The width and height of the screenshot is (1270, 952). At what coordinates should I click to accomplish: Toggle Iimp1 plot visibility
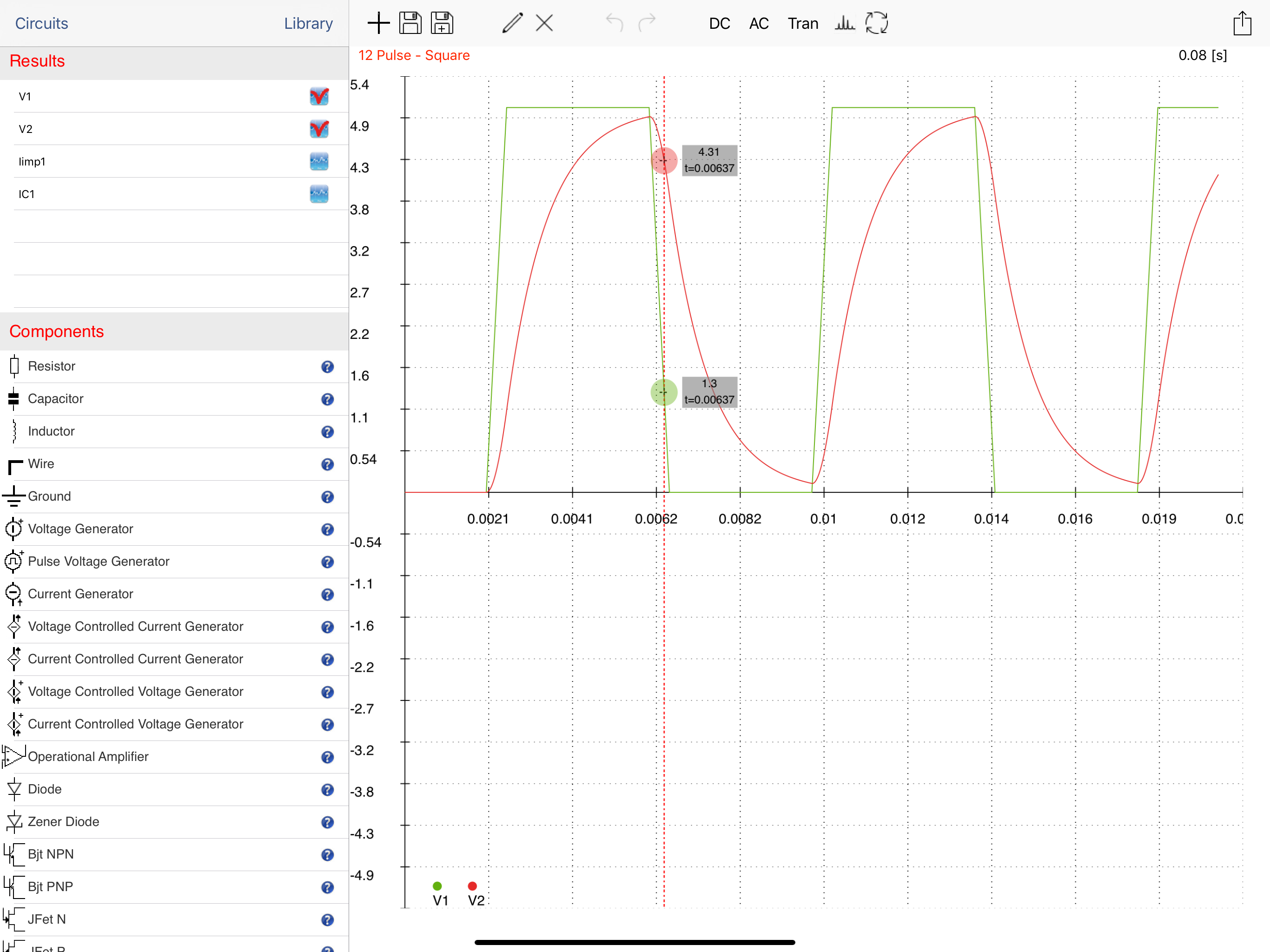click(x=319, y=162)
